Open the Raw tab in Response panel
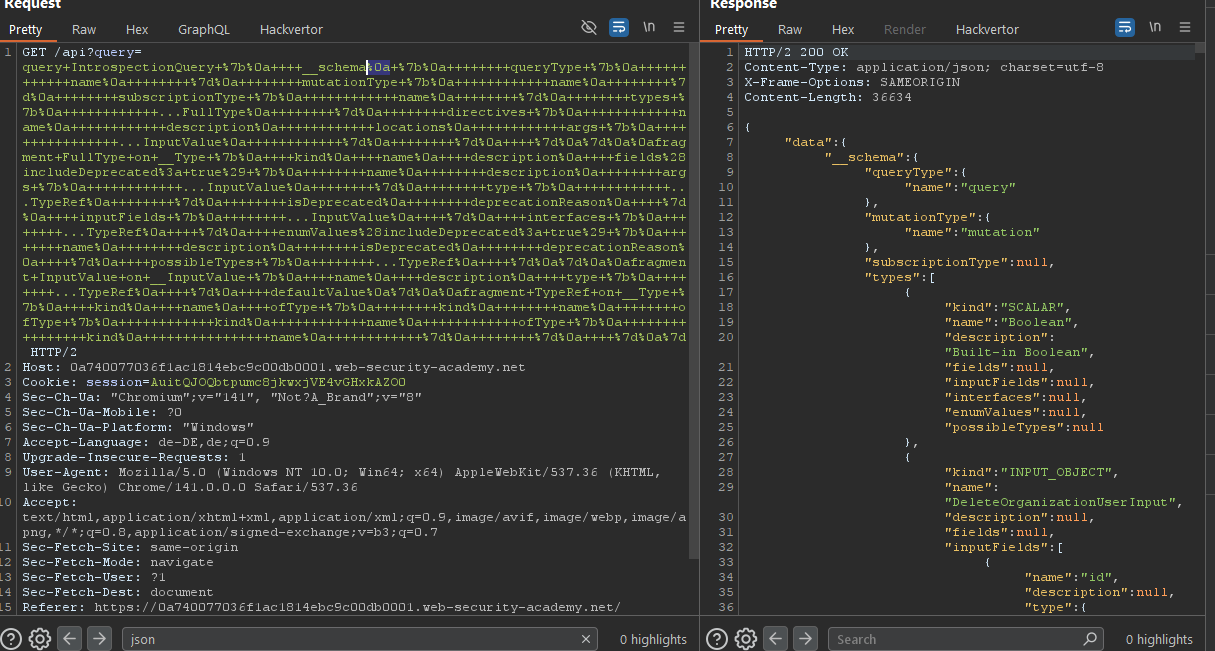The height and width of the screenshot is (651, 1215). coord(790,30)
